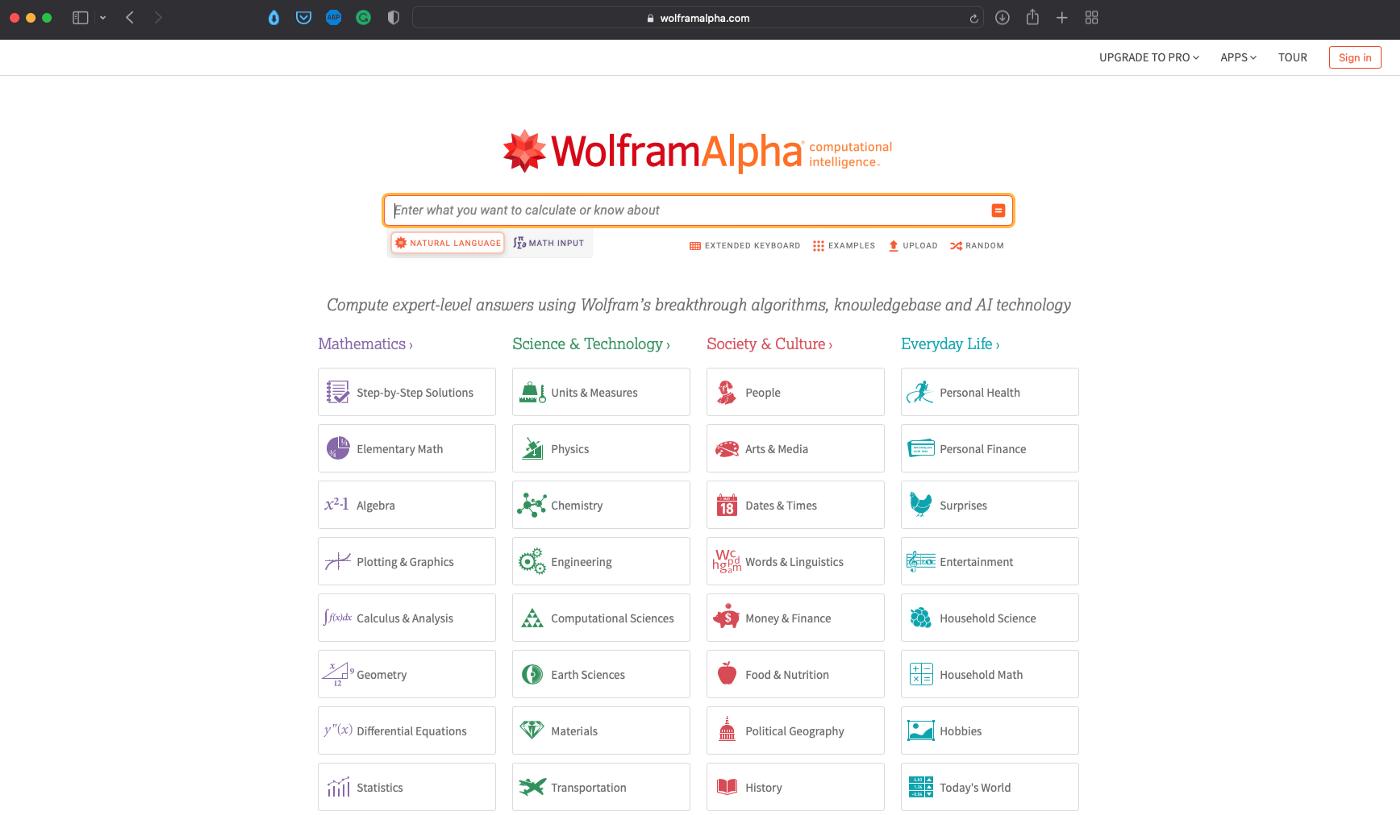Click the Words & Linguistics icon
This screenshot has height=815, width=1400.
727,561
